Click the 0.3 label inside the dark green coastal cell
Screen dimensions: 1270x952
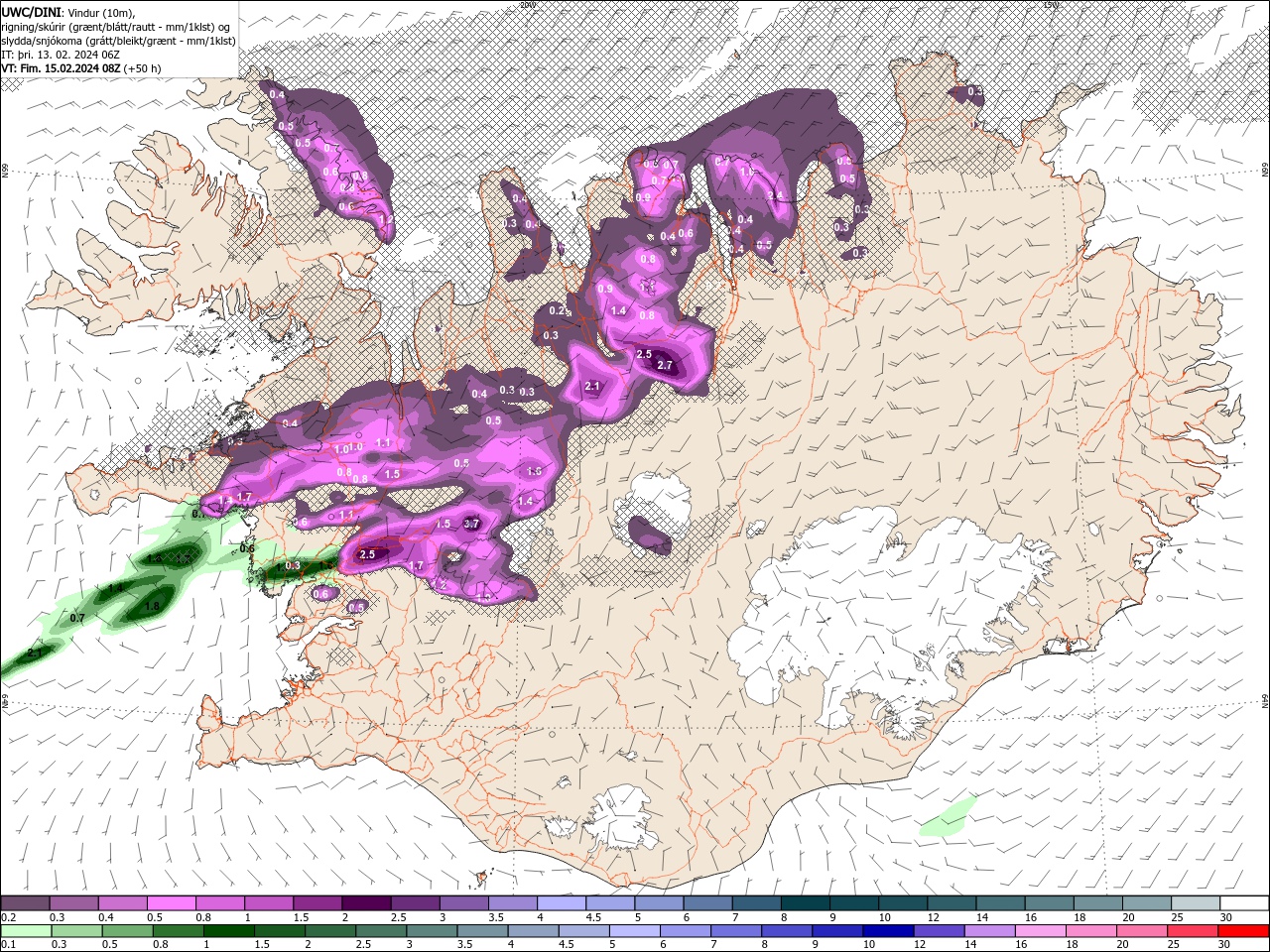293,565
